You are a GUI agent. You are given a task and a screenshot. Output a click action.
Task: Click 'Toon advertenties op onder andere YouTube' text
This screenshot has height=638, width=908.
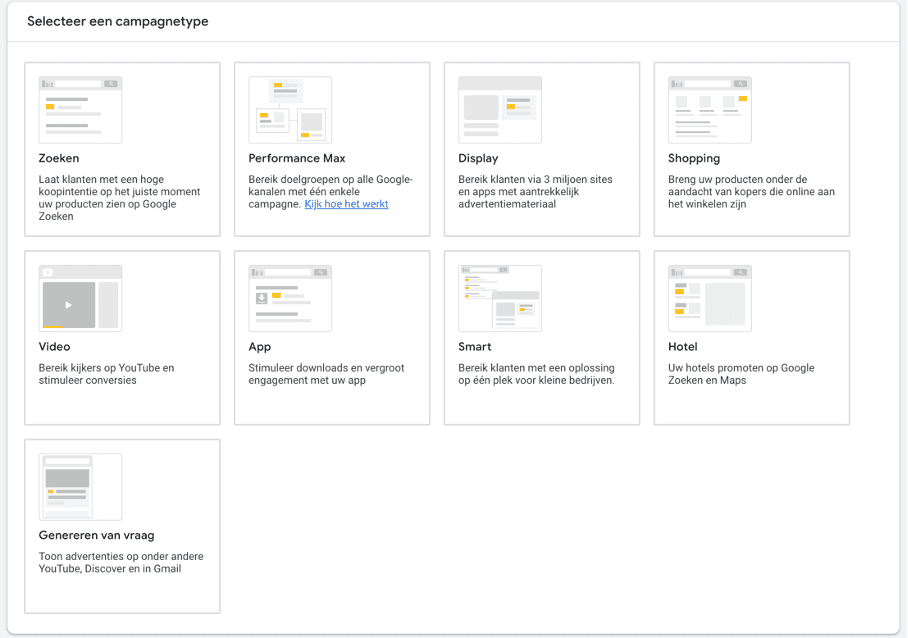(121, 562)
